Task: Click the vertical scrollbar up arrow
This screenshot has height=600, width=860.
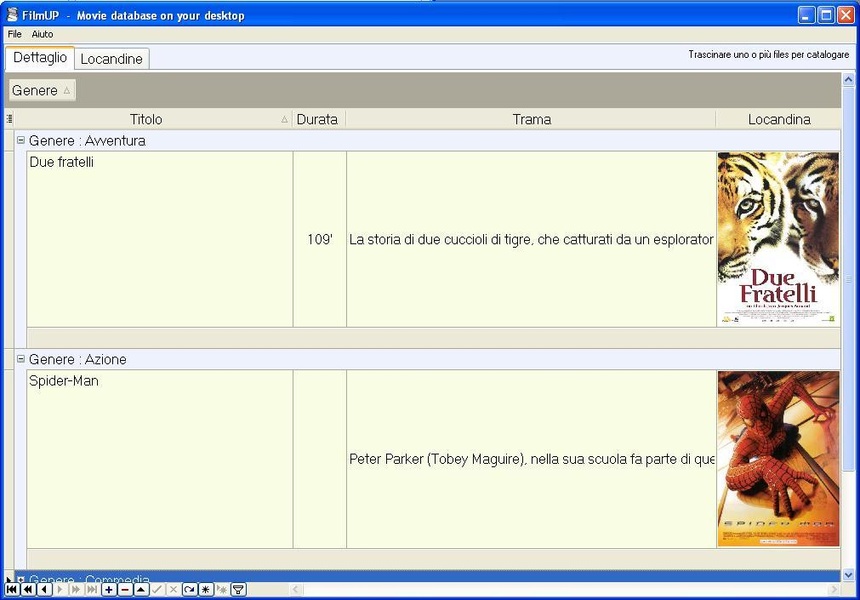Action: tap(848, 80)
